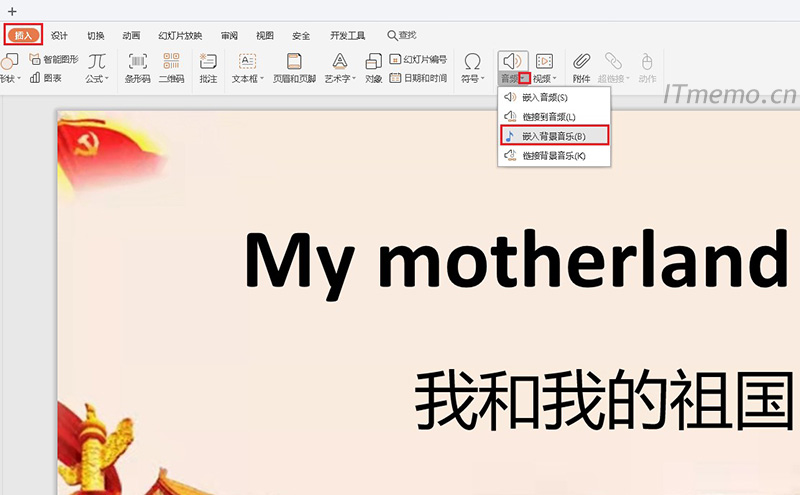Click the 艺术字 WordArt icon
The width and height of the screenshot is (800, 495).
[340, 61]
